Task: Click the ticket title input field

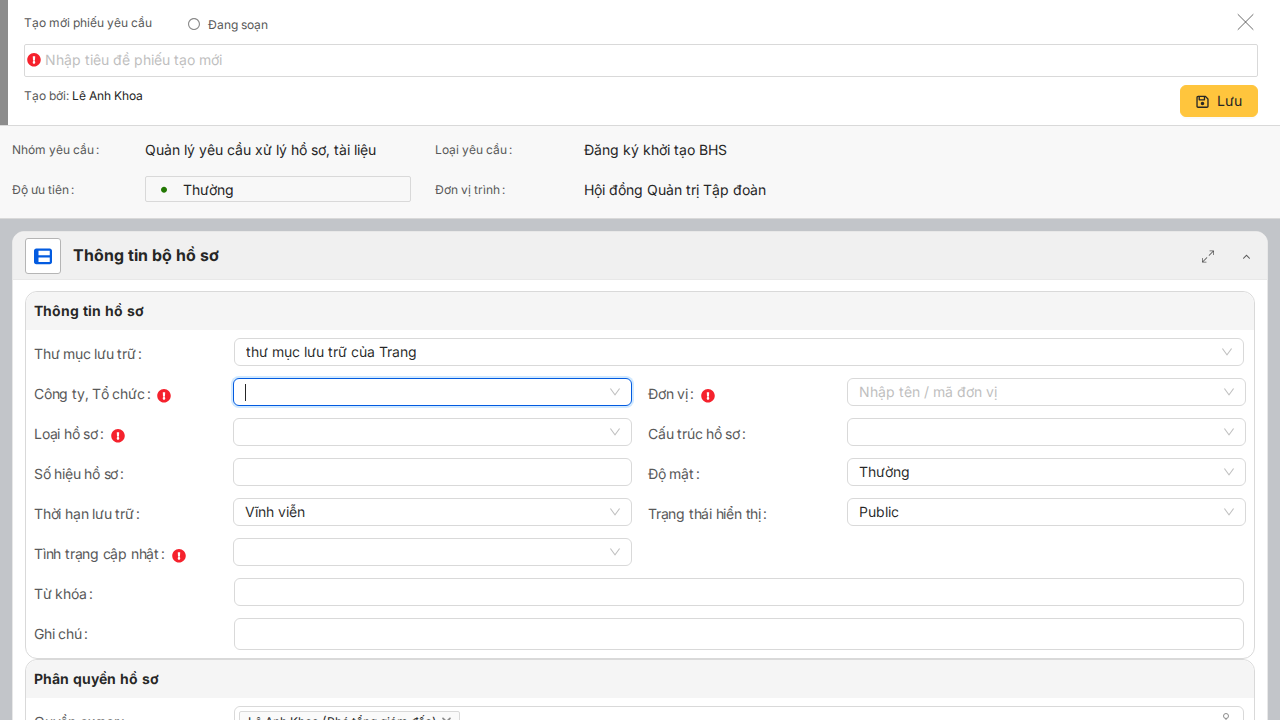Action: coord(640,60)
